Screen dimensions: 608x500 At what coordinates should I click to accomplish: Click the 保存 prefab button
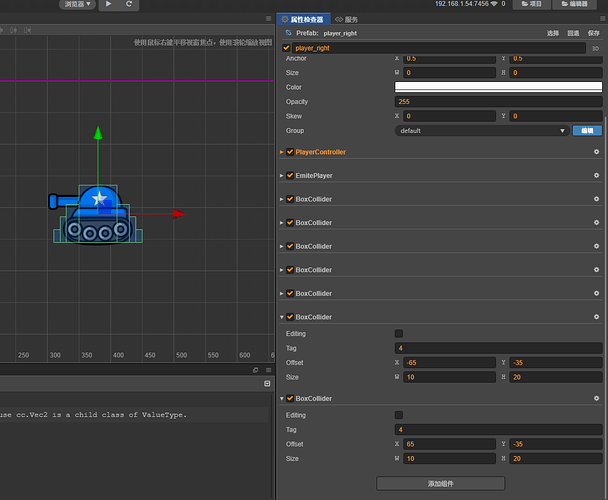pos(593,33)
